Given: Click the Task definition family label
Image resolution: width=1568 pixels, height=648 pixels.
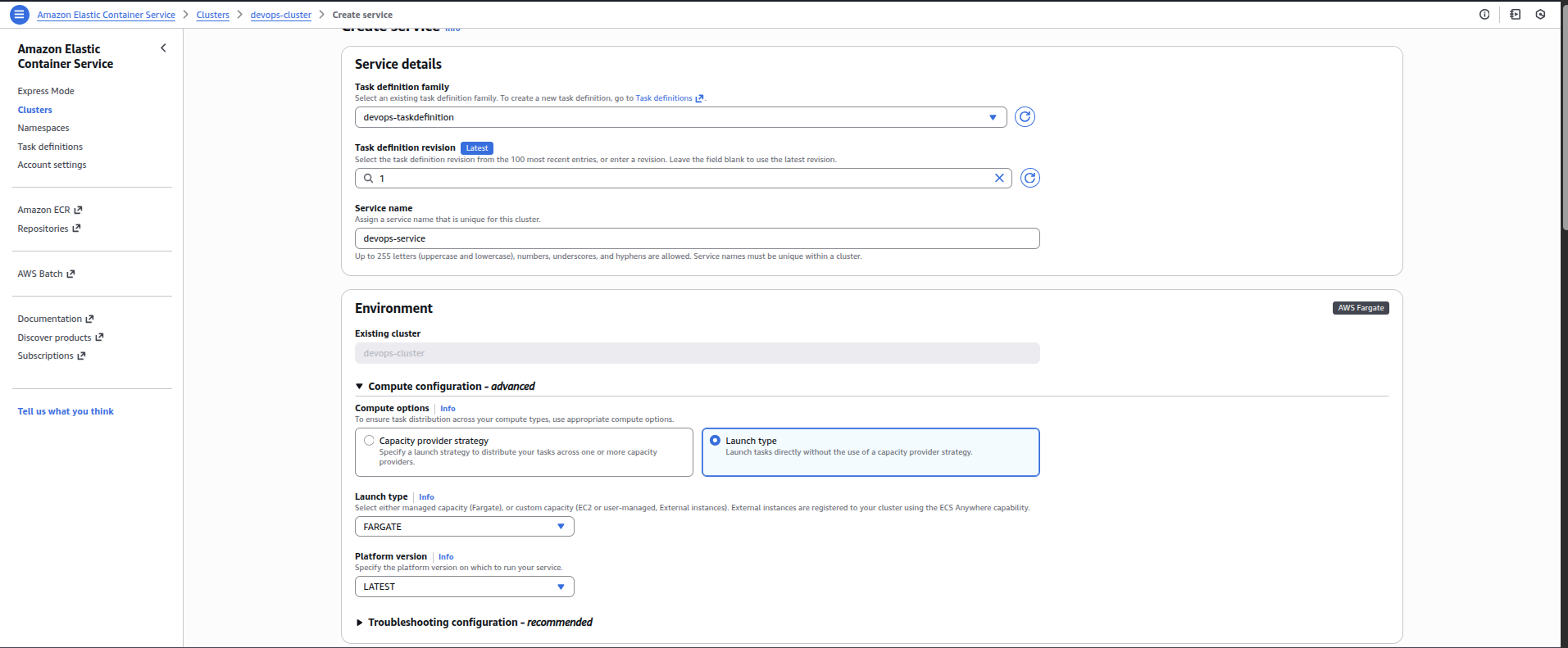Looking at the screenshot, I should pos(402,87).
